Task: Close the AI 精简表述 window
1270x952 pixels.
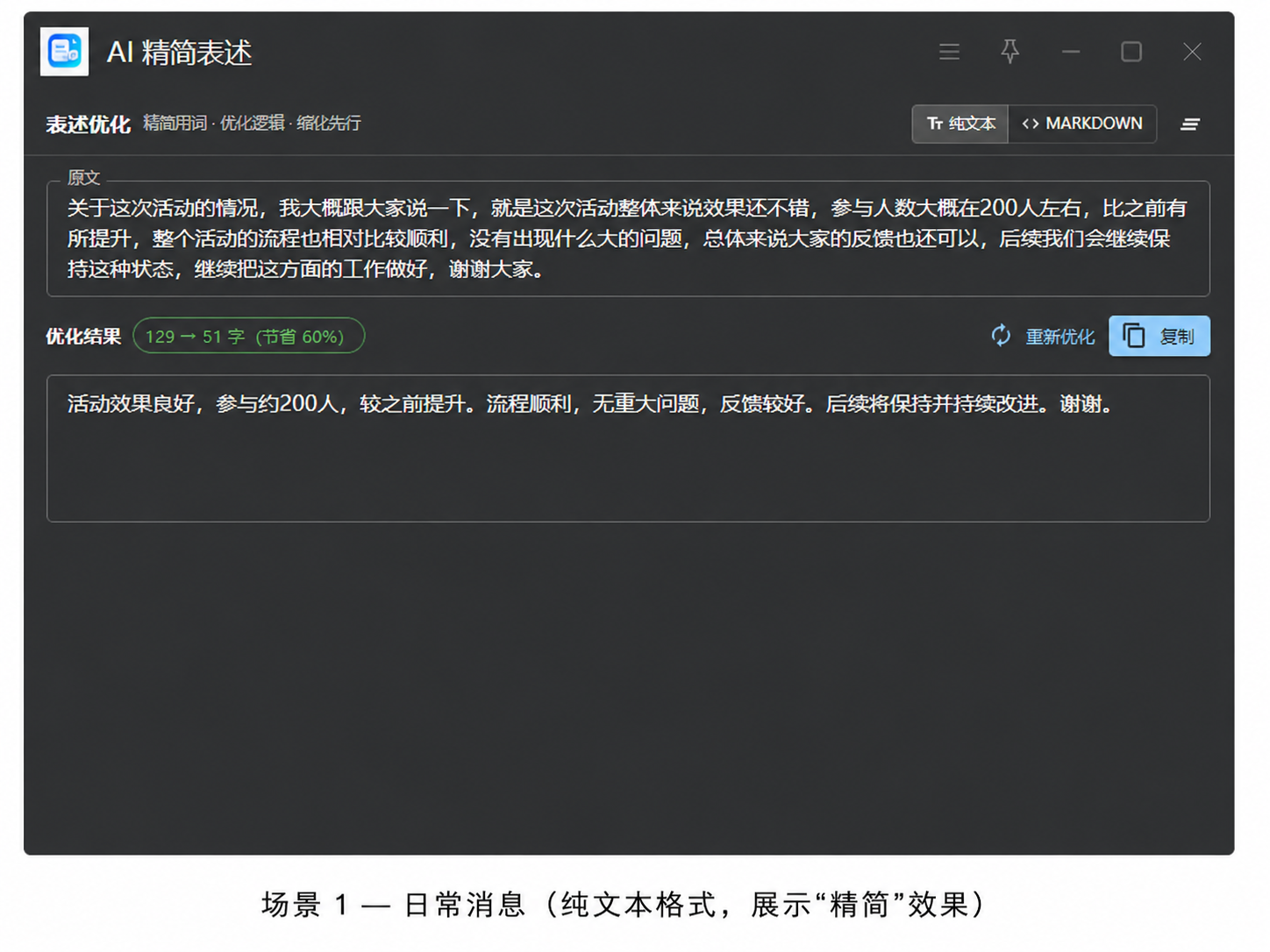Action: [1192, 52]
